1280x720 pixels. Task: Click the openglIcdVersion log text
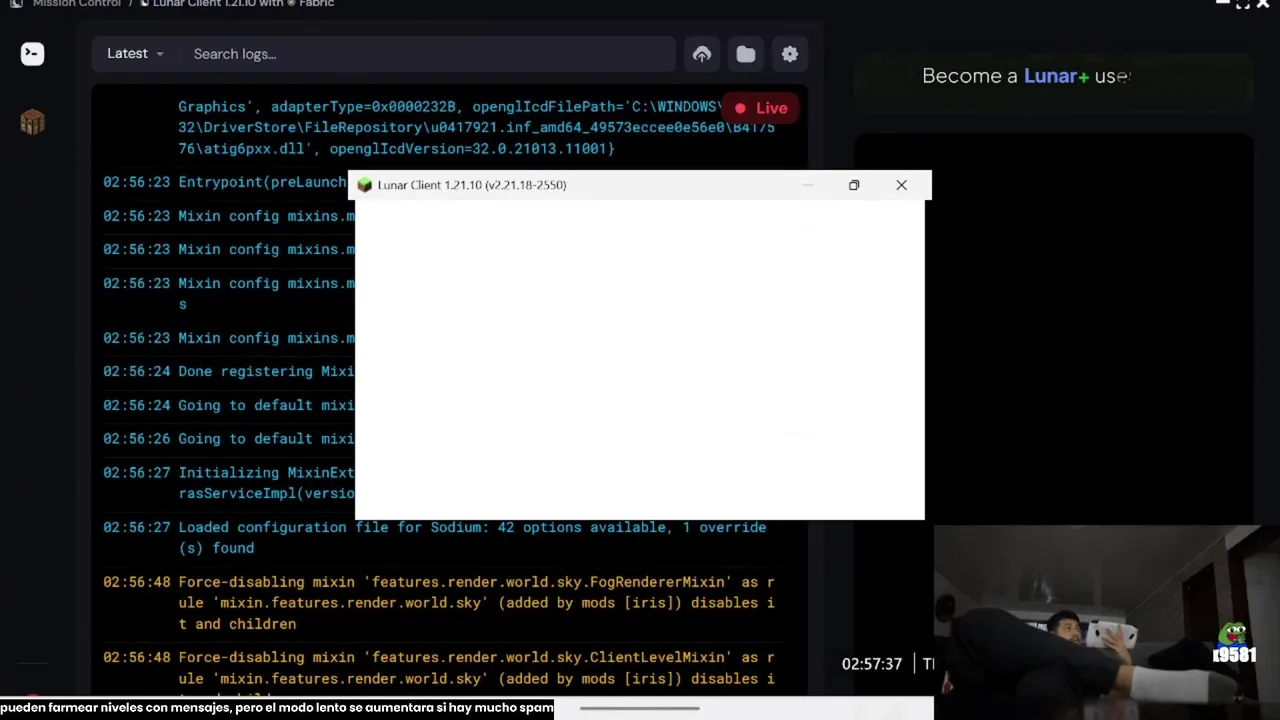[x=470, y=149]
